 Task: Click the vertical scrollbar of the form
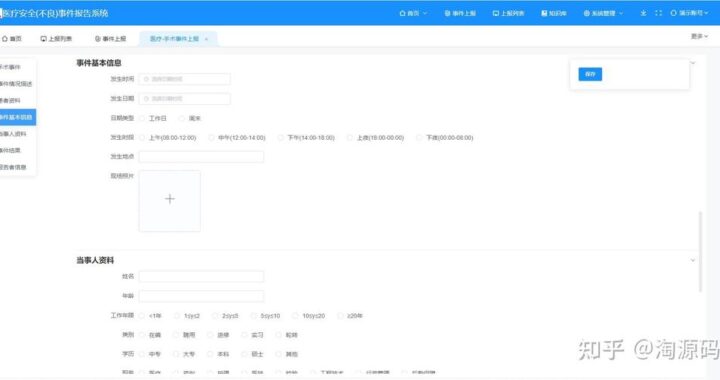[x=700, y=251]
